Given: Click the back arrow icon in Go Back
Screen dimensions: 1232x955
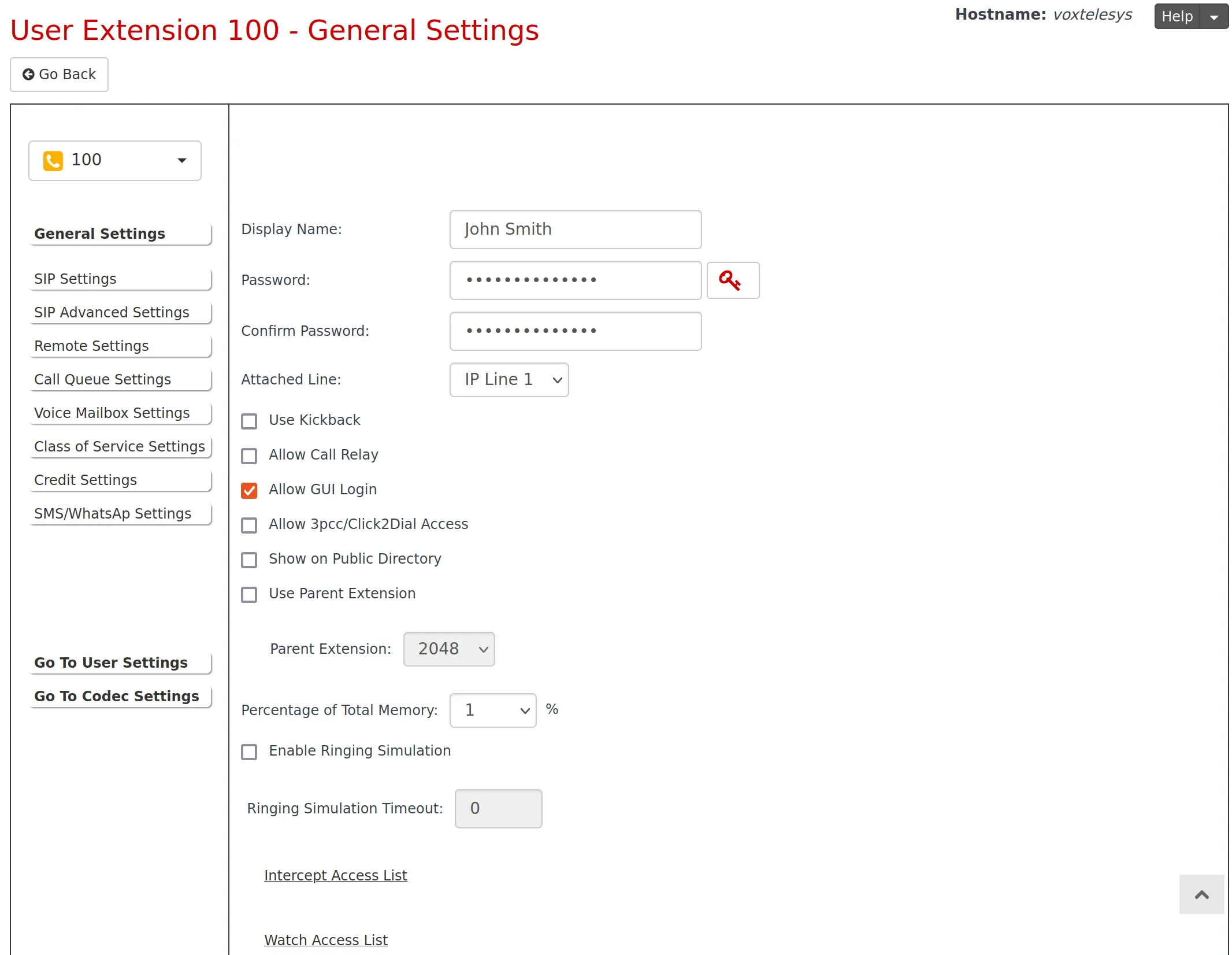Looking at the screenshot, I should click(29, 74).
